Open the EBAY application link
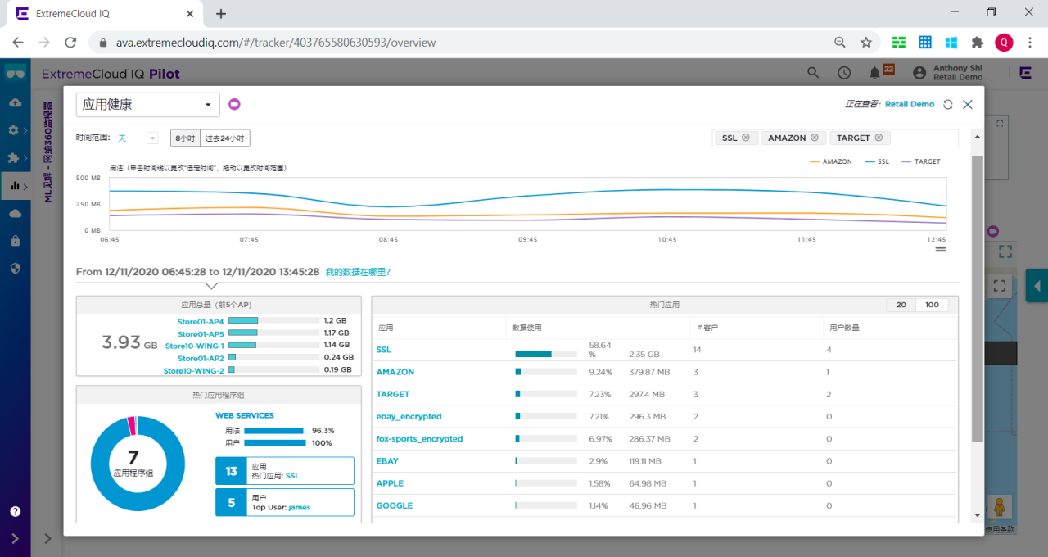 [387, 461]
